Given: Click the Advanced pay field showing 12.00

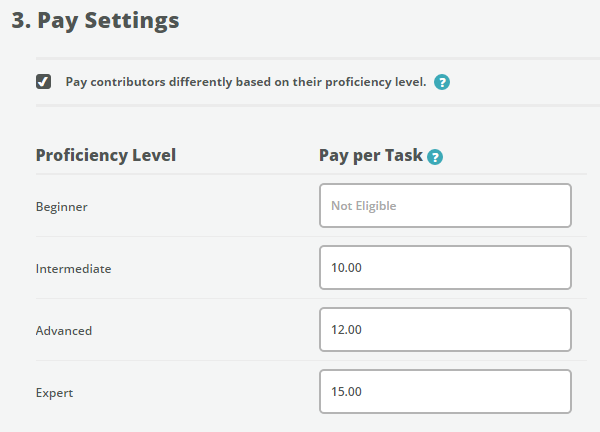Looking at the screenshot, I should (x=445, y=329).
